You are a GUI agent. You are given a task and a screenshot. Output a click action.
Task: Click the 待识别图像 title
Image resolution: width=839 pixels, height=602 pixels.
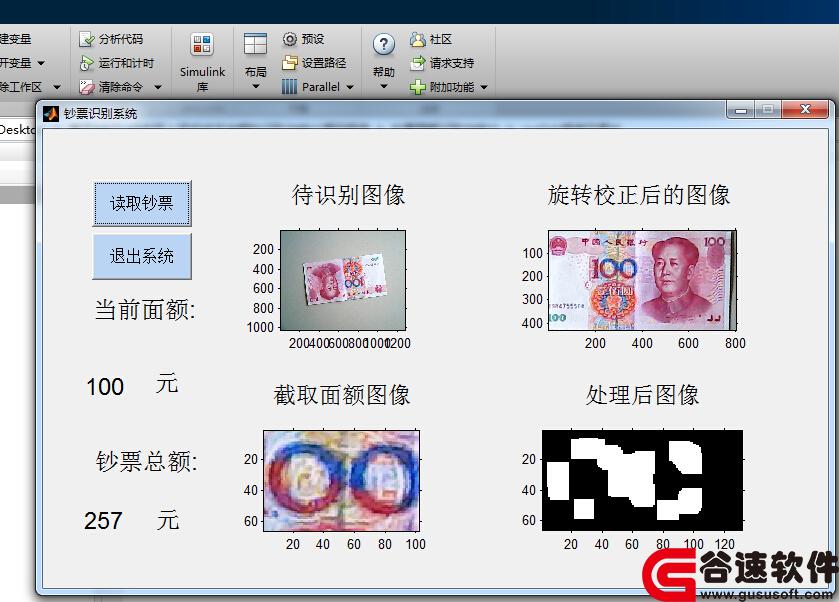click(348, 195)
